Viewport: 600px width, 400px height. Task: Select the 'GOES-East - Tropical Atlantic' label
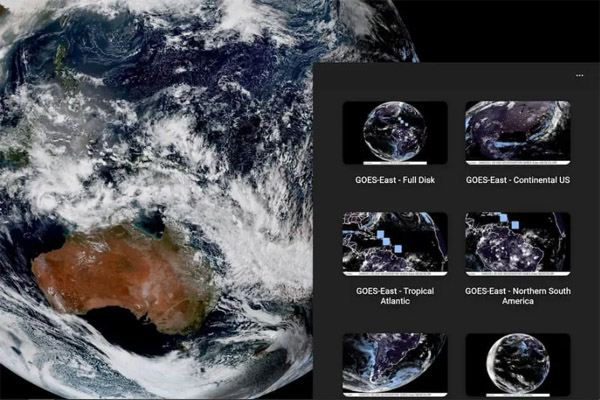[x=395, y=296]
